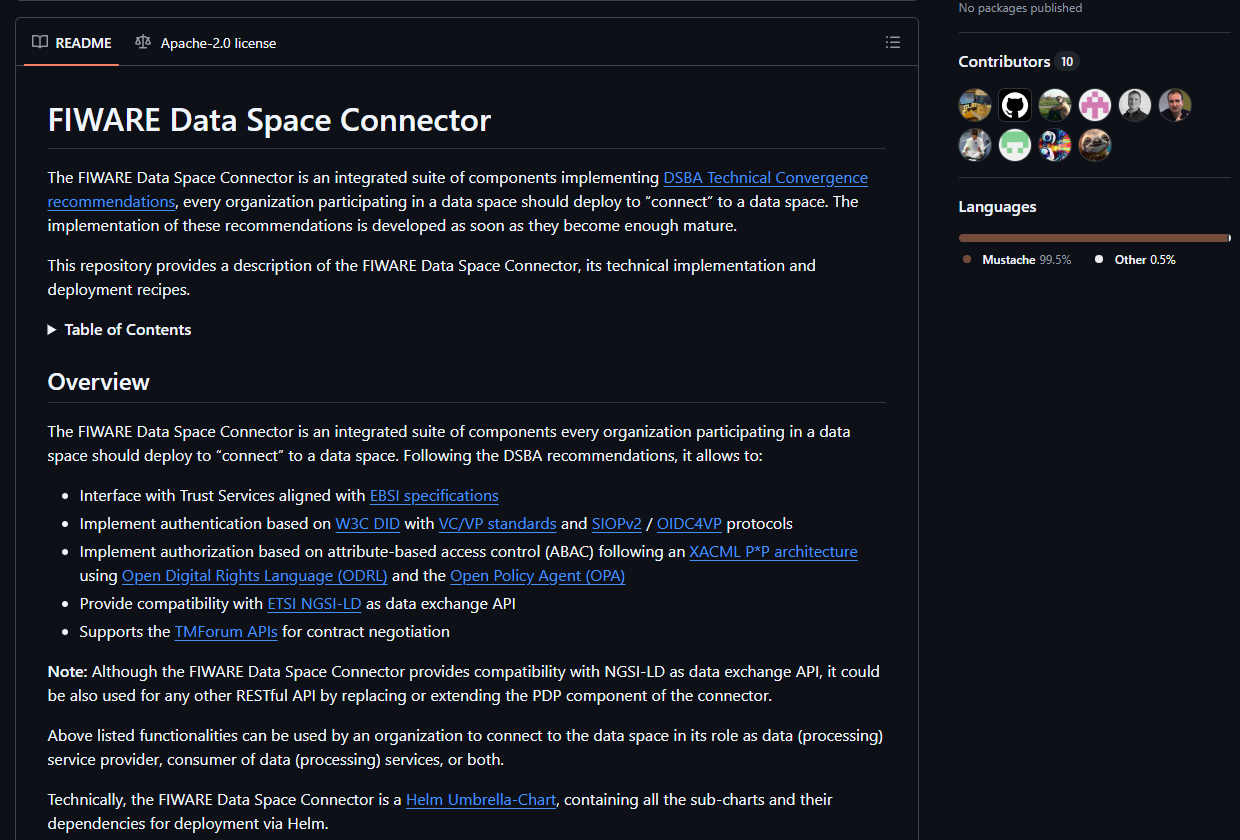Click the pink pixel identicon contributor avatar

tap(1095, 105)
